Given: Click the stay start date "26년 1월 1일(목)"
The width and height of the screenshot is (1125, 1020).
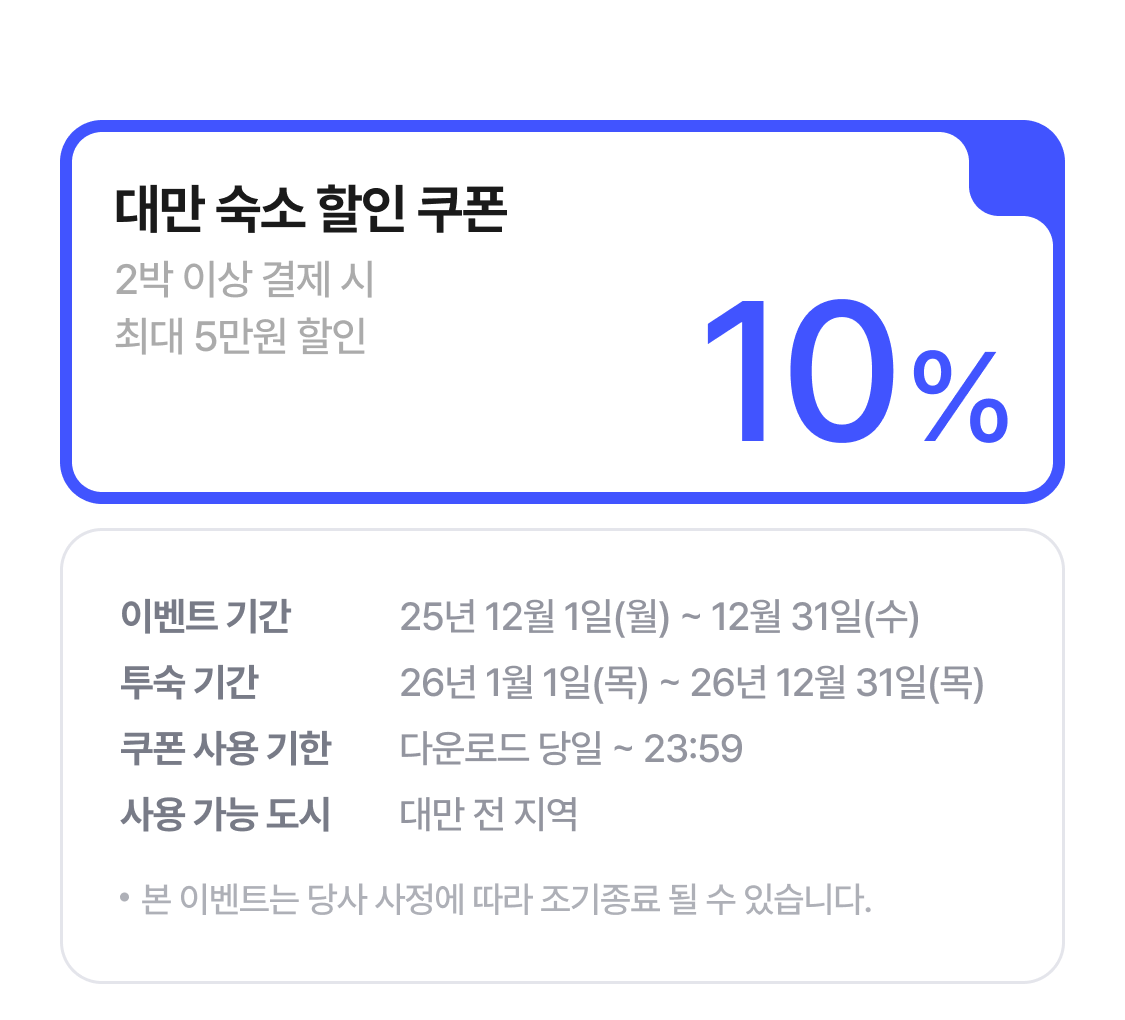Looking at the screenshot, I should 524,684.
